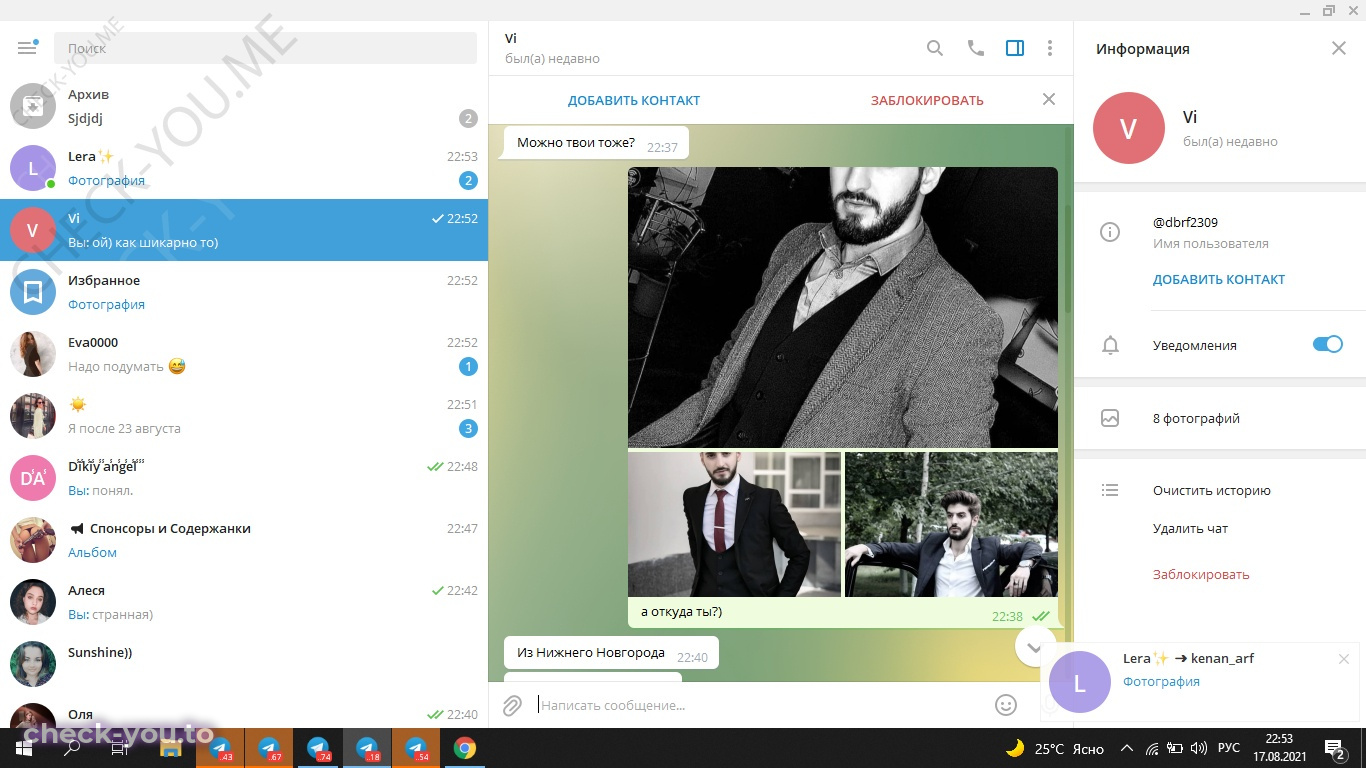The image size is (1366, 768).
Task: Click the volume speaker tray icon
Action: (1198, 748)
